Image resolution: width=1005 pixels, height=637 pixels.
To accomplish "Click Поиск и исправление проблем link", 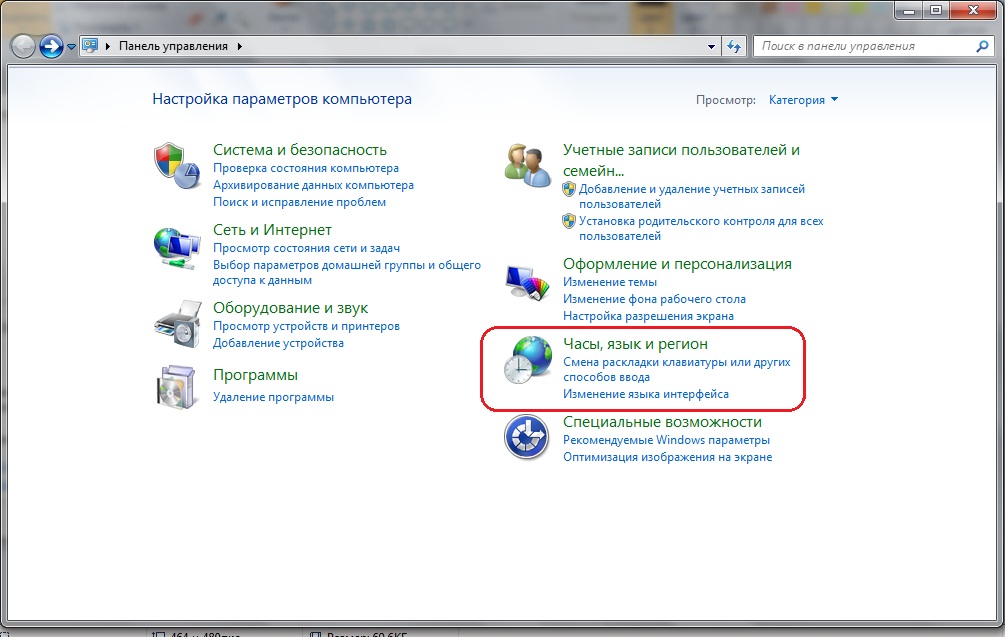I will (299, 202).
